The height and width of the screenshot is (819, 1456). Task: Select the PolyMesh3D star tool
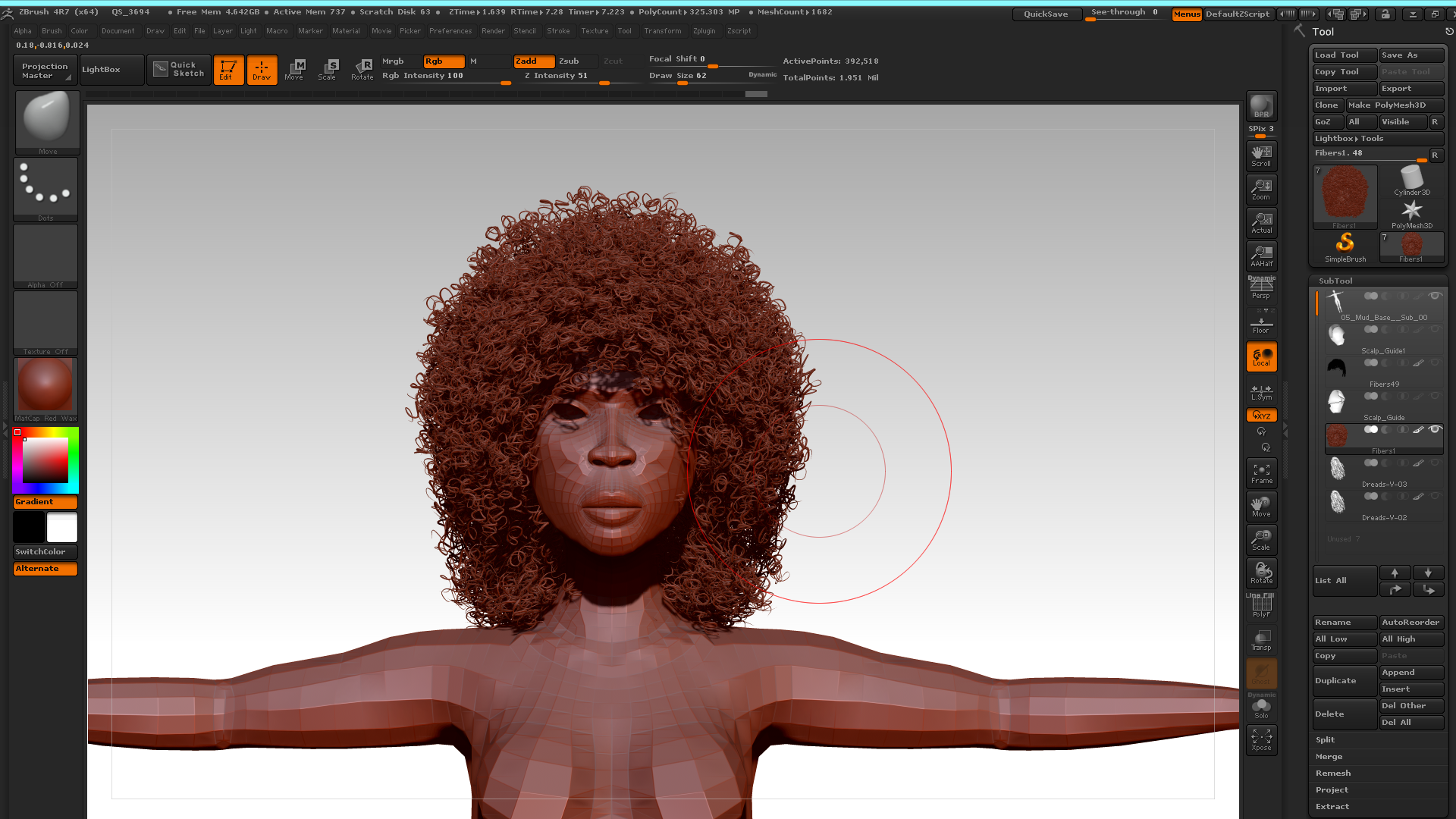[1411, 214]
